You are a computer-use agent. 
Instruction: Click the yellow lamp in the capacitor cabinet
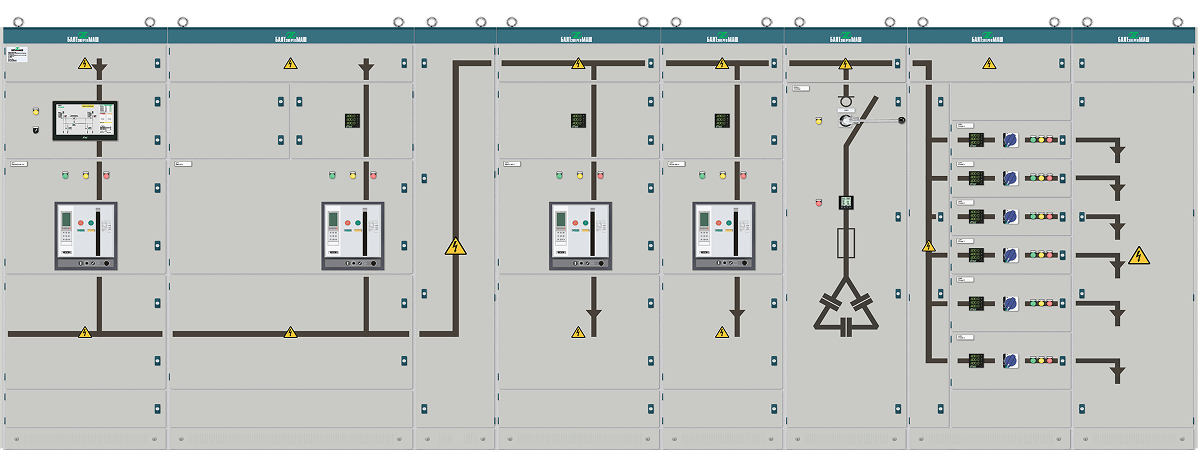pos(818,120)
